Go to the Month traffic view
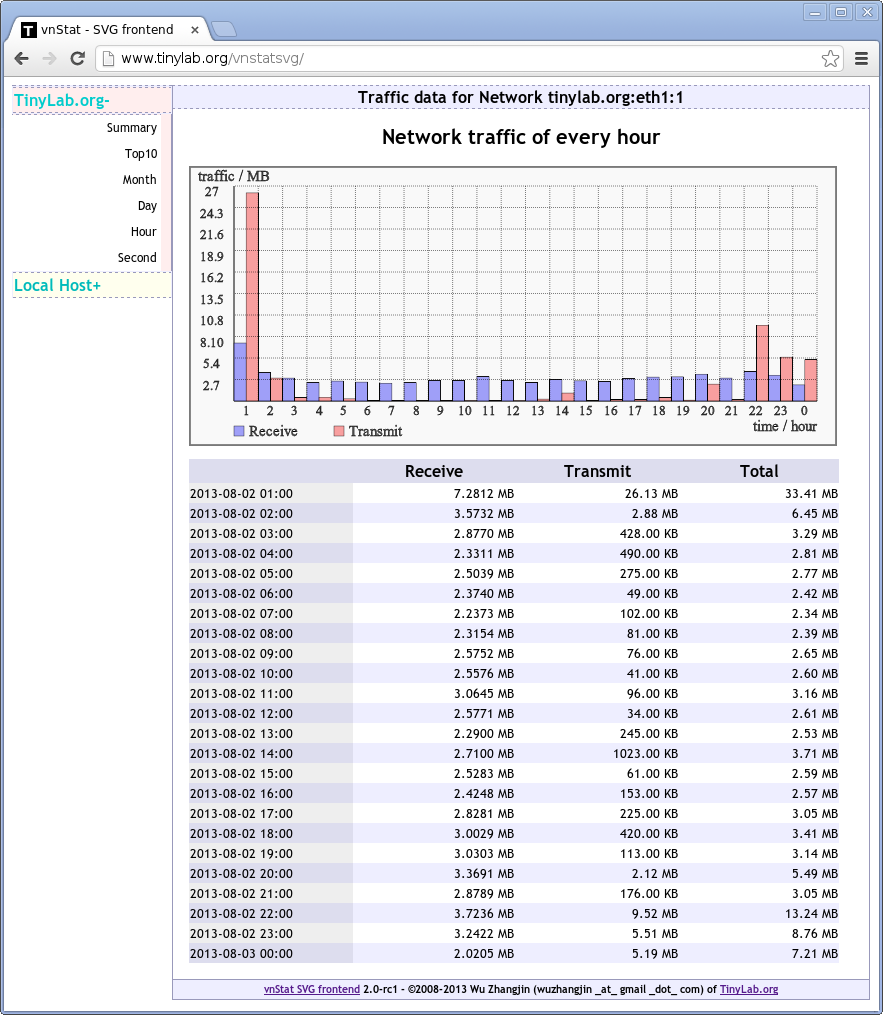883x1015 pixels. point(140,180)
